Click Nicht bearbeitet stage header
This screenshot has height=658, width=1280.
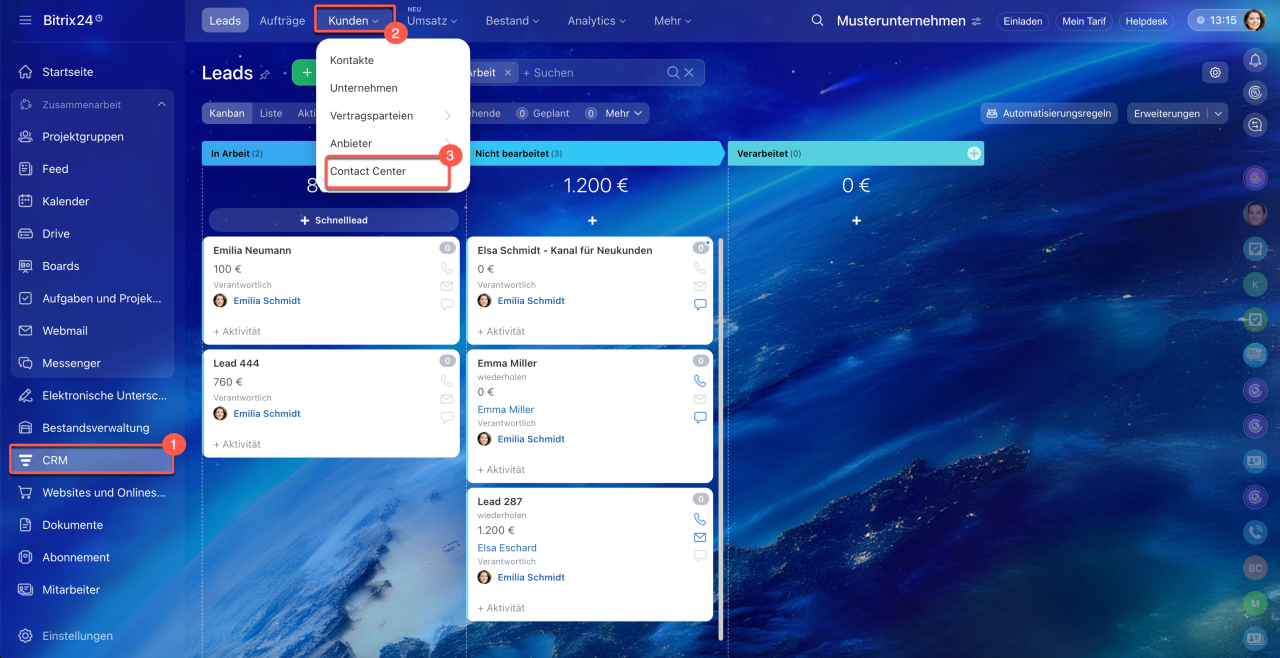pyautogui.click(x=596, y=153)
